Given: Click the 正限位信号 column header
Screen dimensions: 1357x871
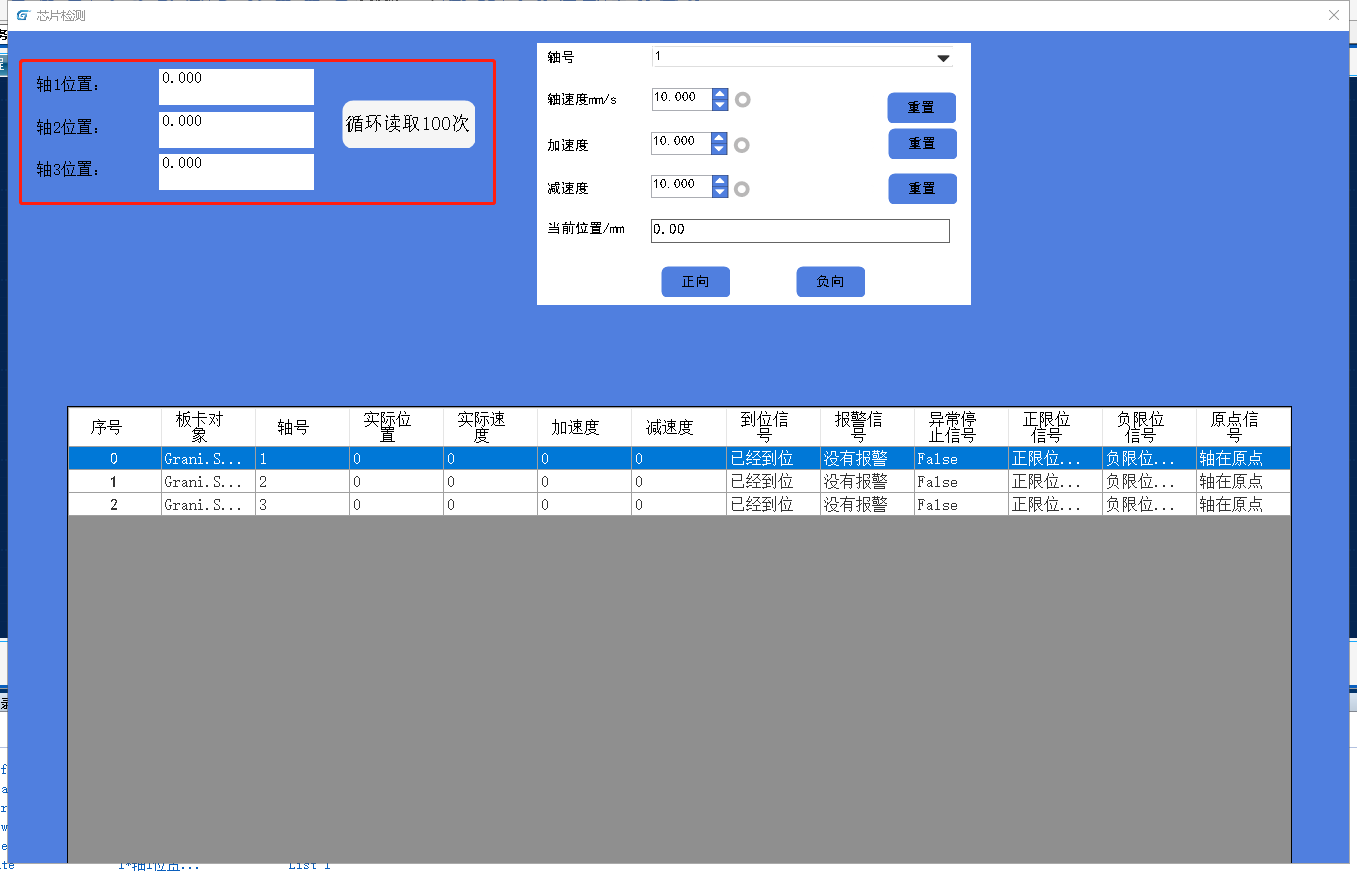Looking at the screenshot, I should (x=1055, y=427).
